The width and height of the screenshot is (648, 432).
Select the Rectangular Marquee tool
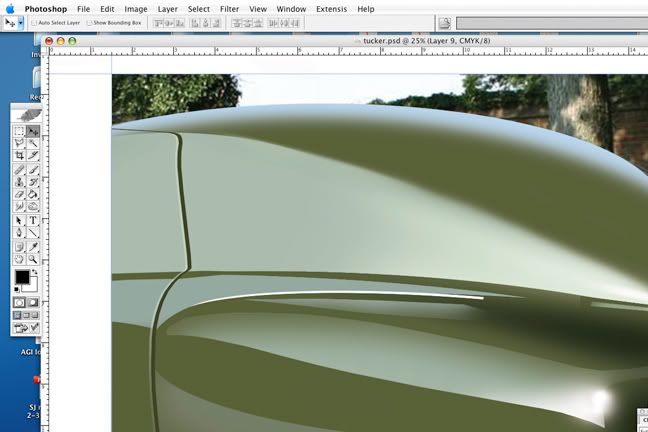coord(19,131)
